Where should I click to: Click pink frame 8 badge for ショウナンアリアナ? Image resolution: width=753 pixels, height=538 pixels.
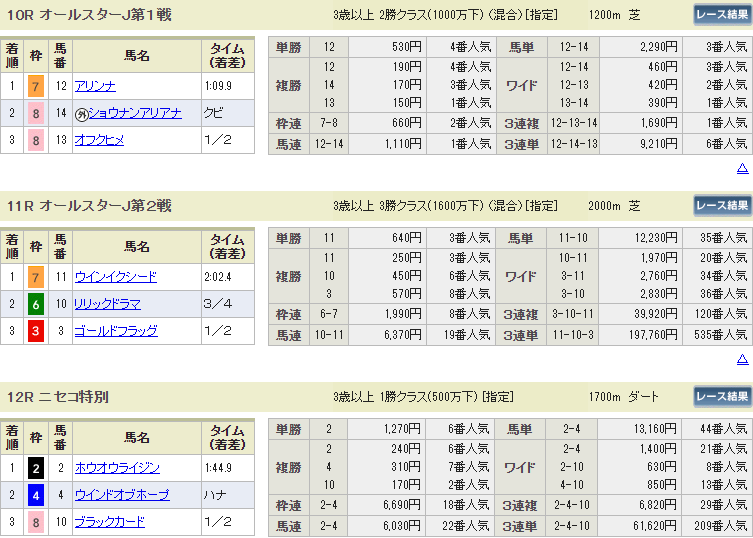point(36,113)
